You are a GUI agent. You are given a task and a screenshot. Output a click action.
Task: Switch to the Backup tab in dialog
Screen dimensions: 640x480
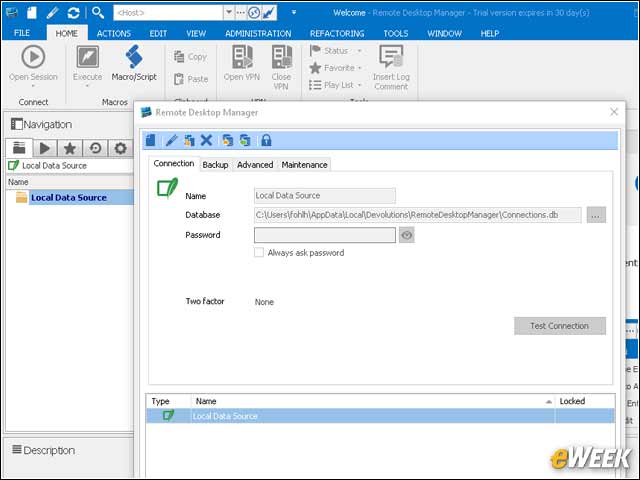coord(215,164)
